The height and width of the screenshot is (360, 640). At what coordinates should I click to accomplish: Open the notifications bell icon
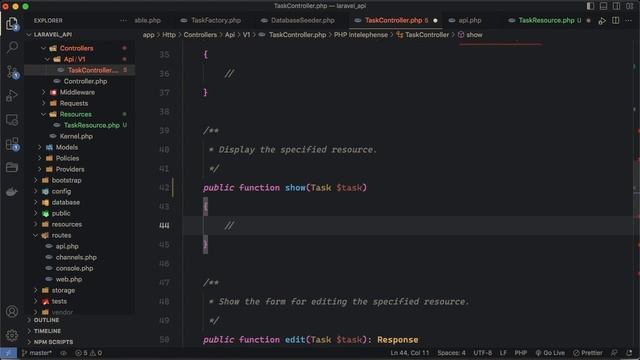click(x=629, y=353)
